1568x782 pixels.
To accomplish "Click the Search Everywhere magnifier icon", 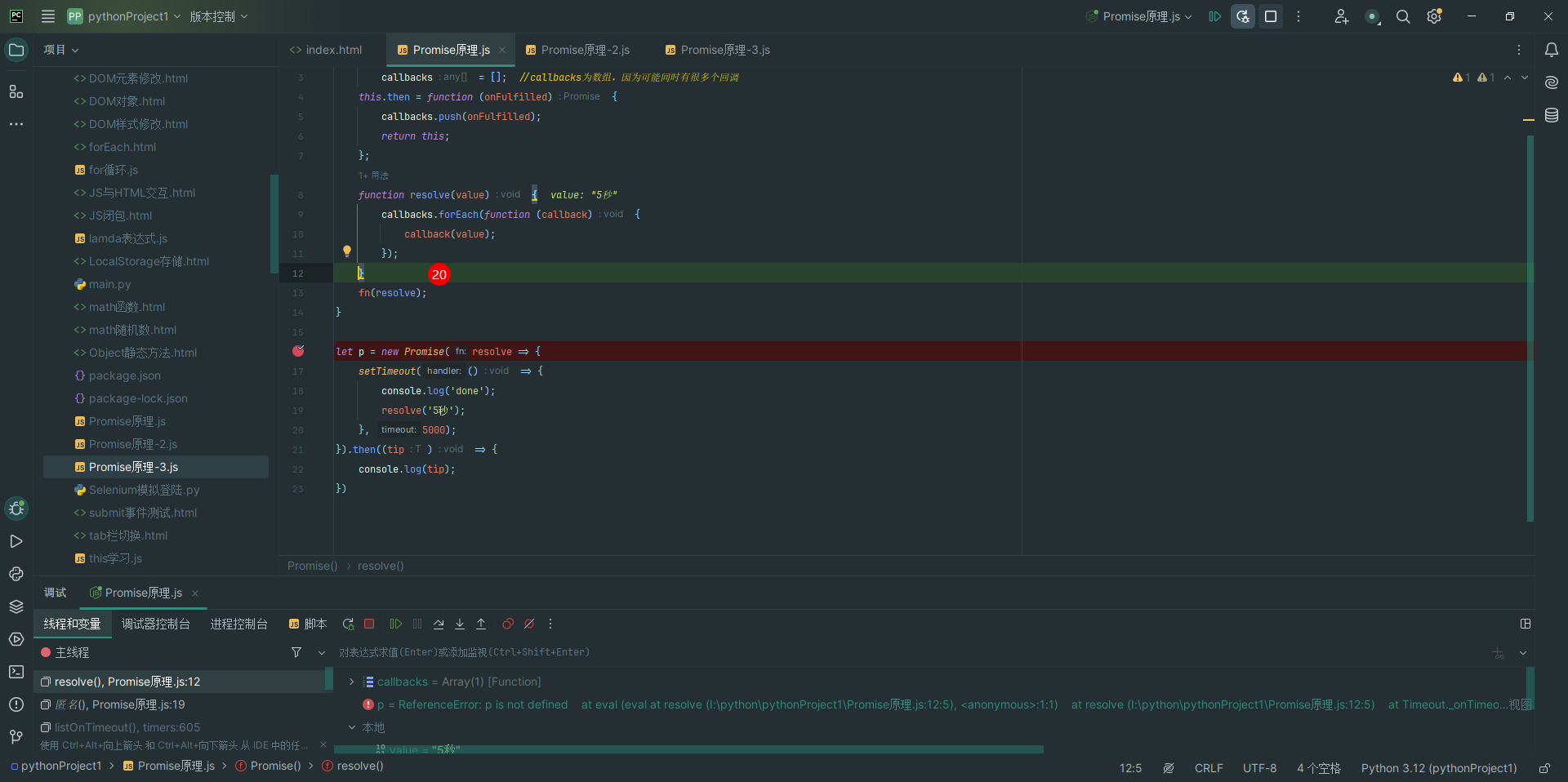I will coord(1403,16).
